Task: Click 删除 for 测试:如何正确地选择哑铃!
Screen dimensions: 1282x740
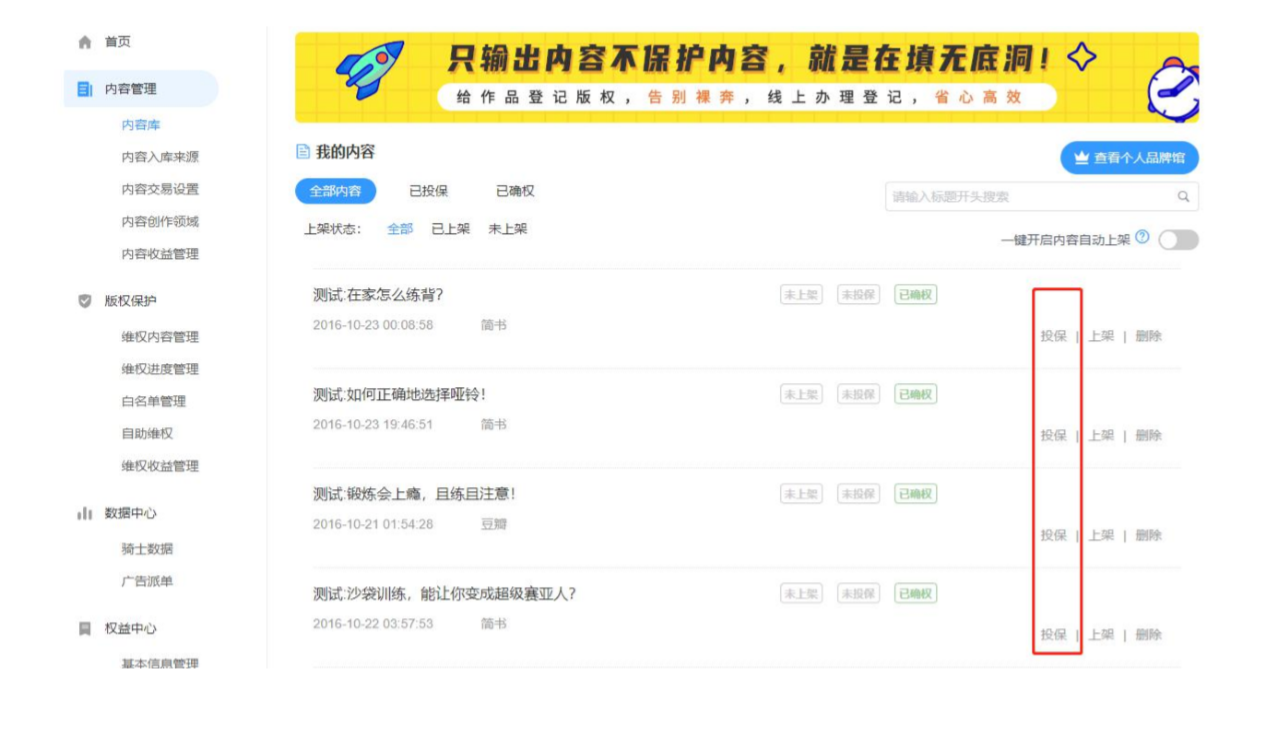Action: 1148,436
